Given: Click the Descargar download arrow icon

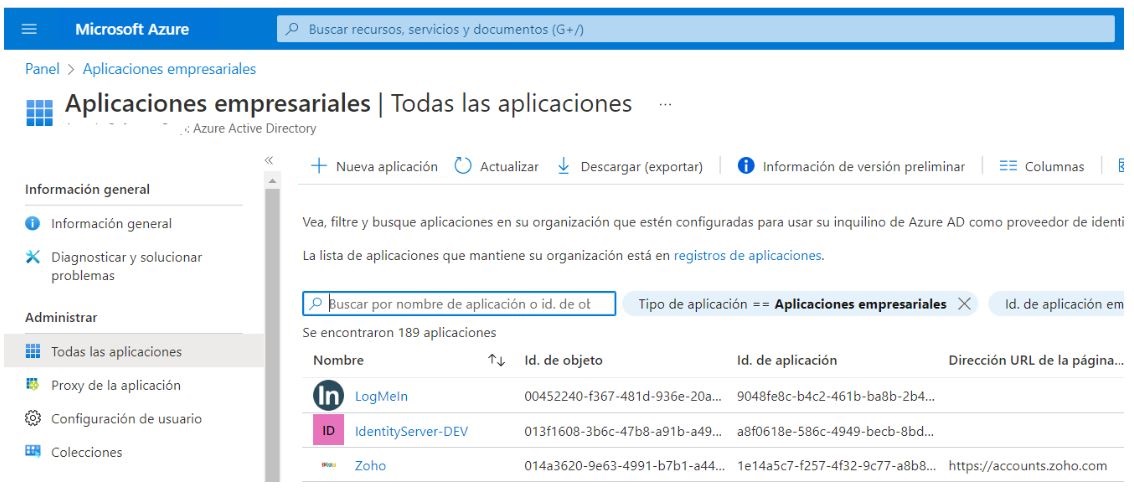Looking at the screenshot, I should tap(563, 166).
